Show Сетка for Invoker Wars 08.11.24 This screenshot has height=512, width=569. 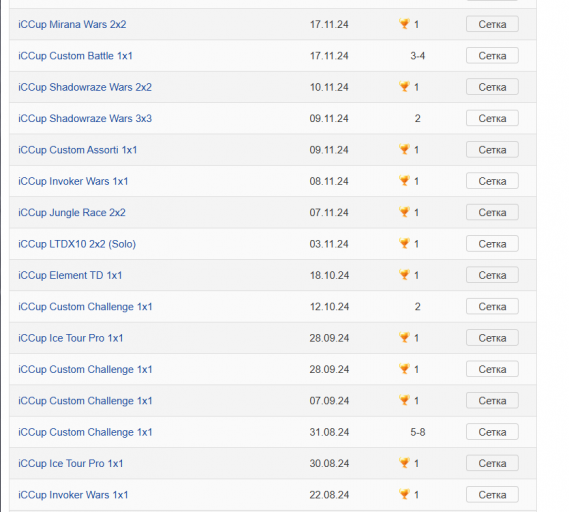click(492, 181)
